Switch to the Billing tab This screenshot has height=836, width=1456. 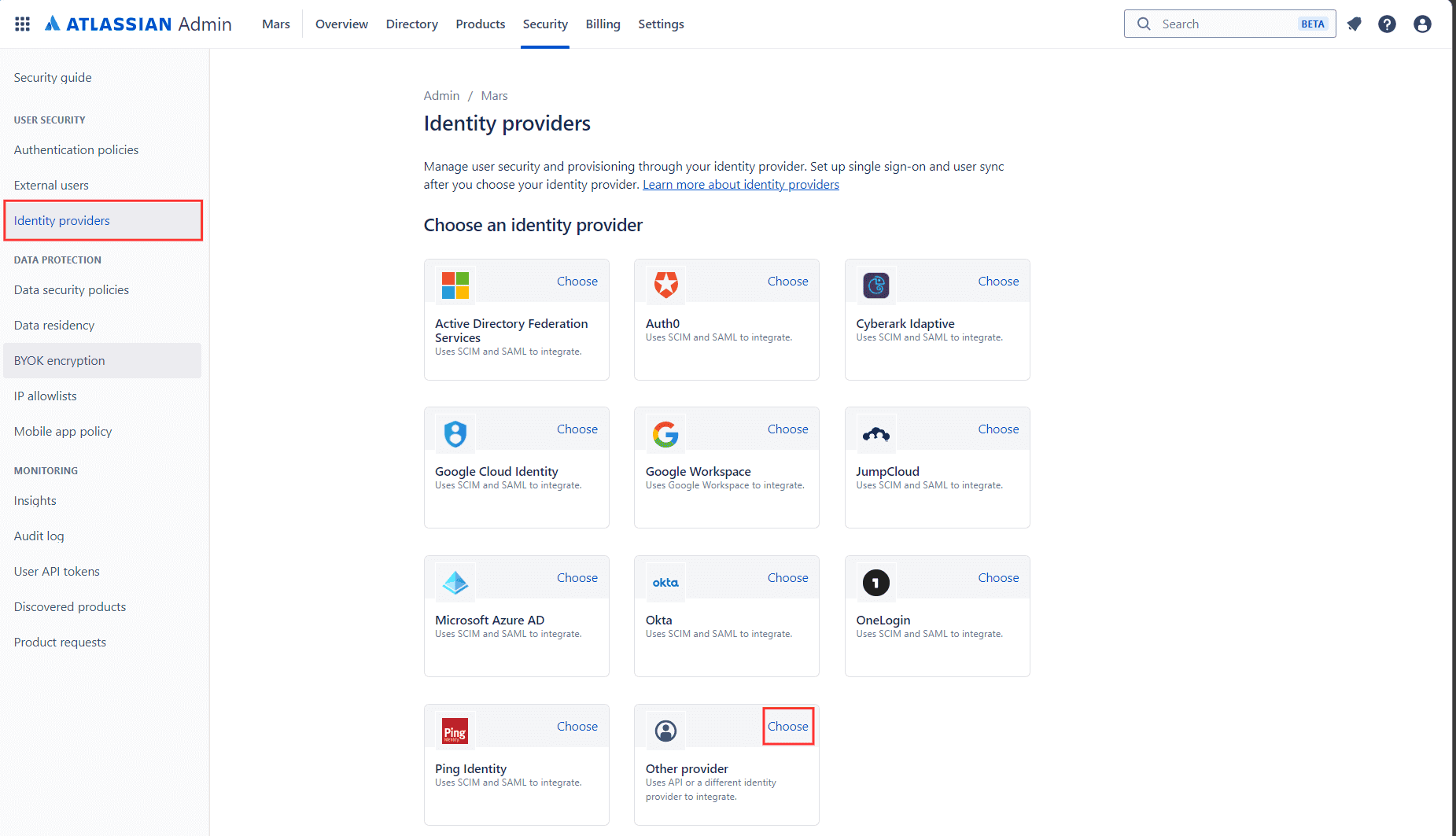point(603,24)
